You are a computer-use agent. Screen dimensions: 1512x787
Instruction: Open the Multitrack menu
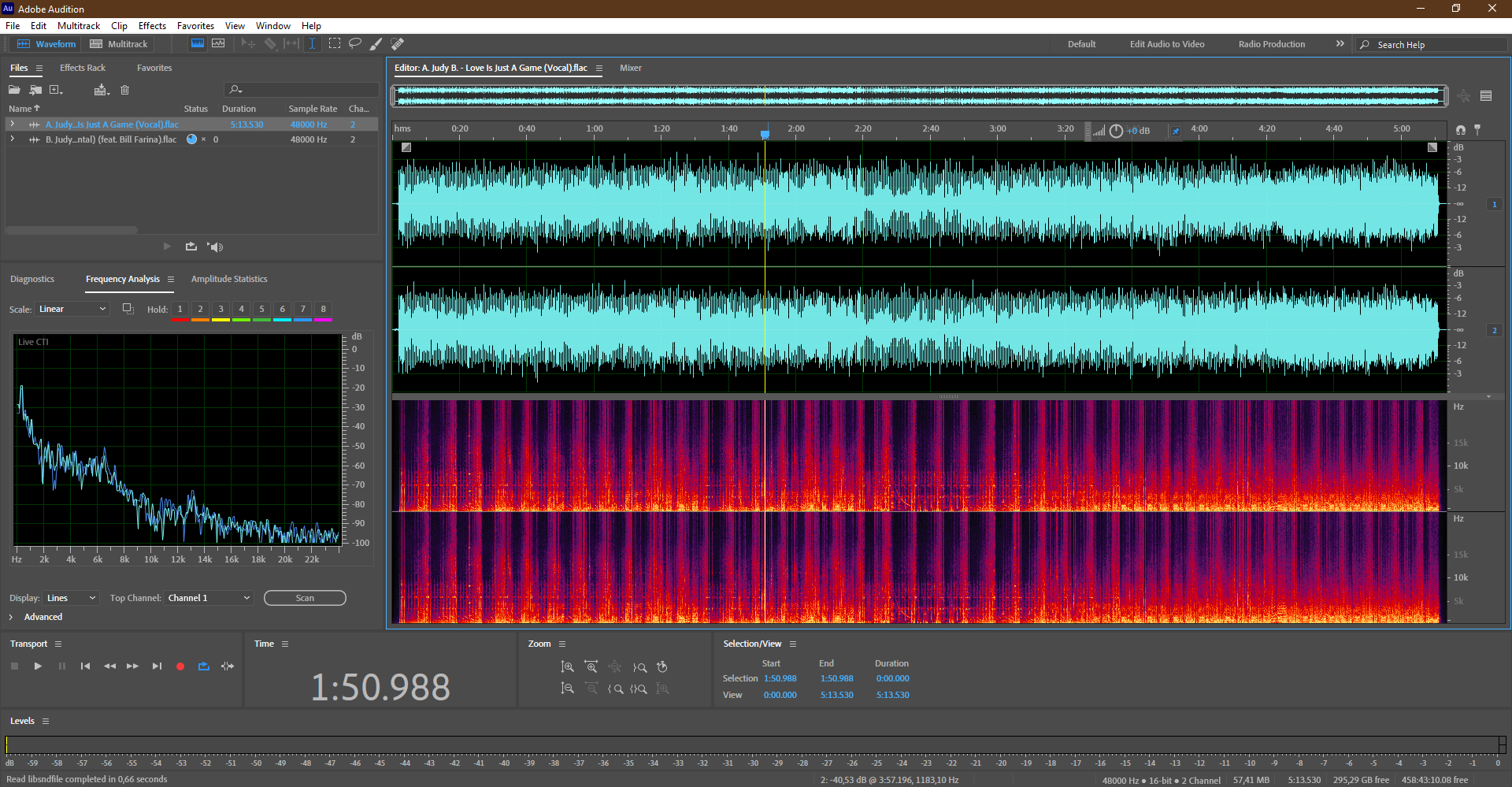79,26
